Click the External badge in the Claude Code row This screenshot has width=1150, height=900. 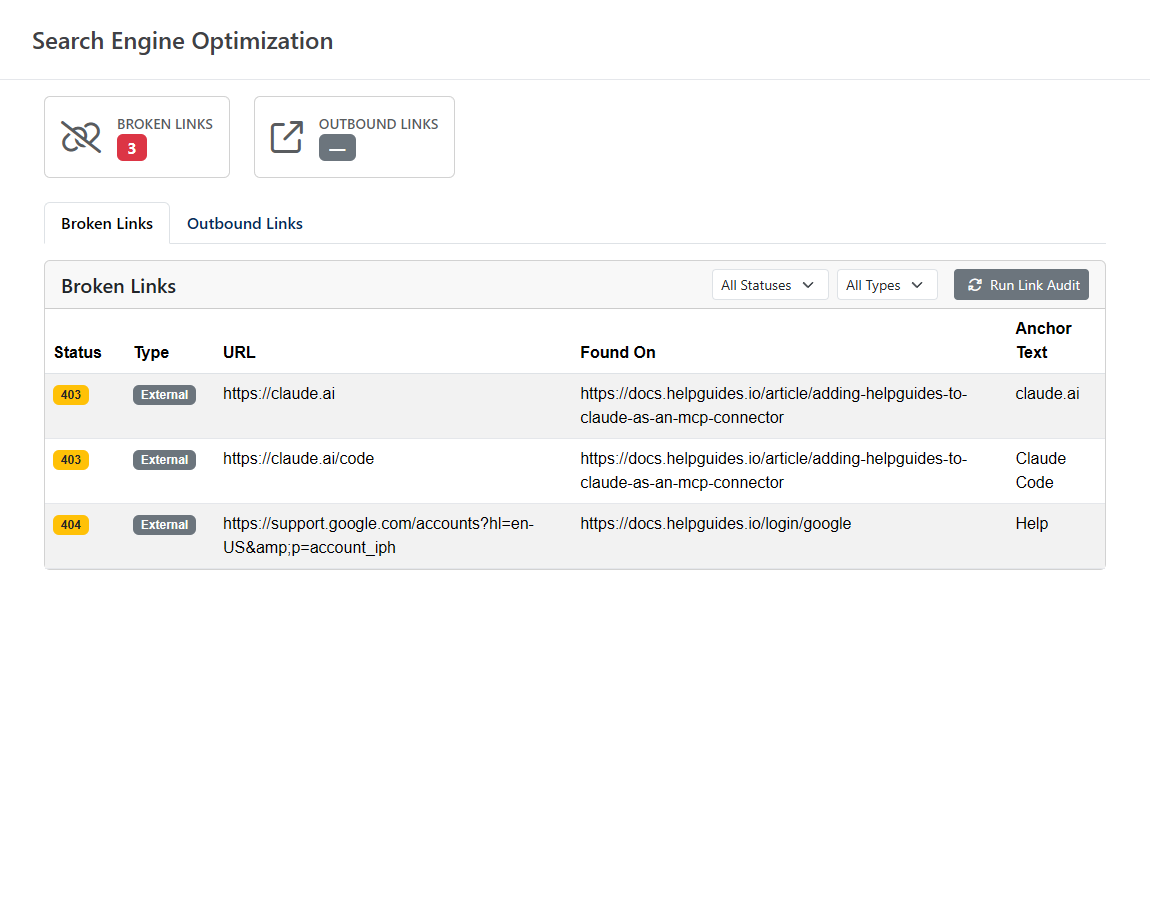click(164, 460)
